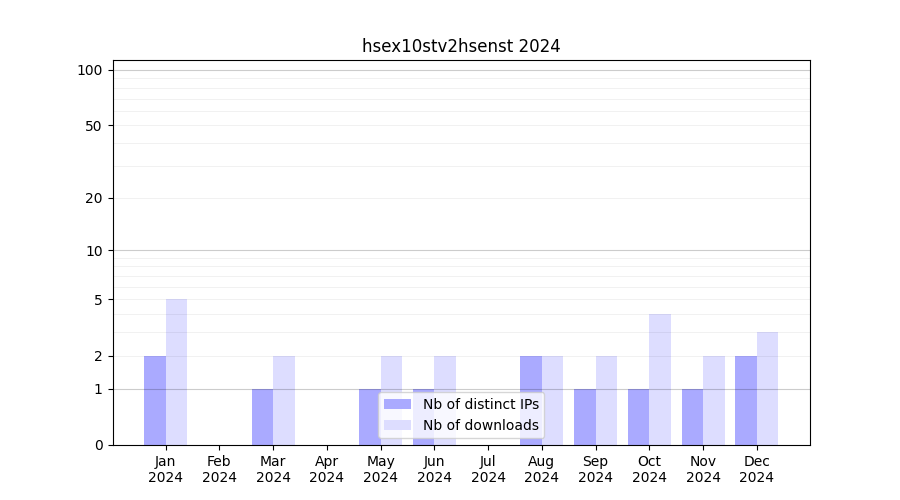Select the March distinct IPs bar
Image resolution: width=900 pixels, height=500 pixels.
tap(262, 417)
